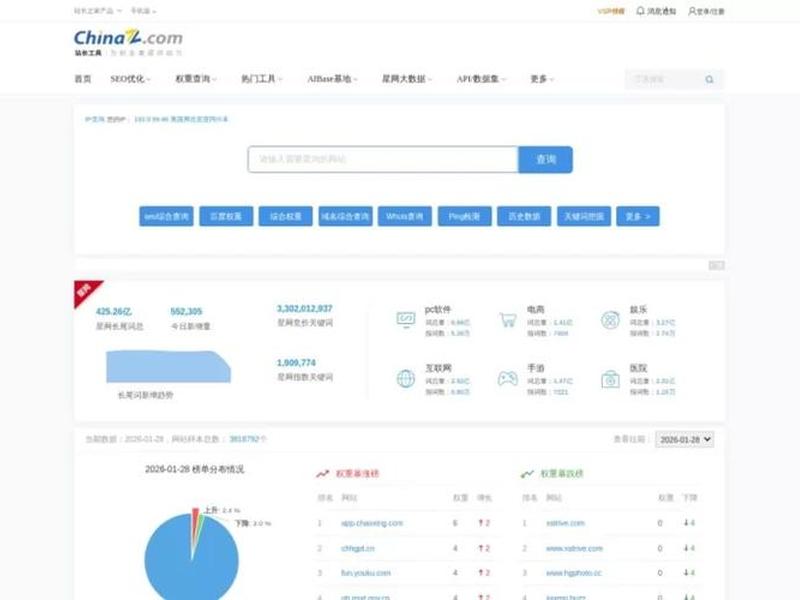
Task: Click the user login icon
Action: click(692, 11)
